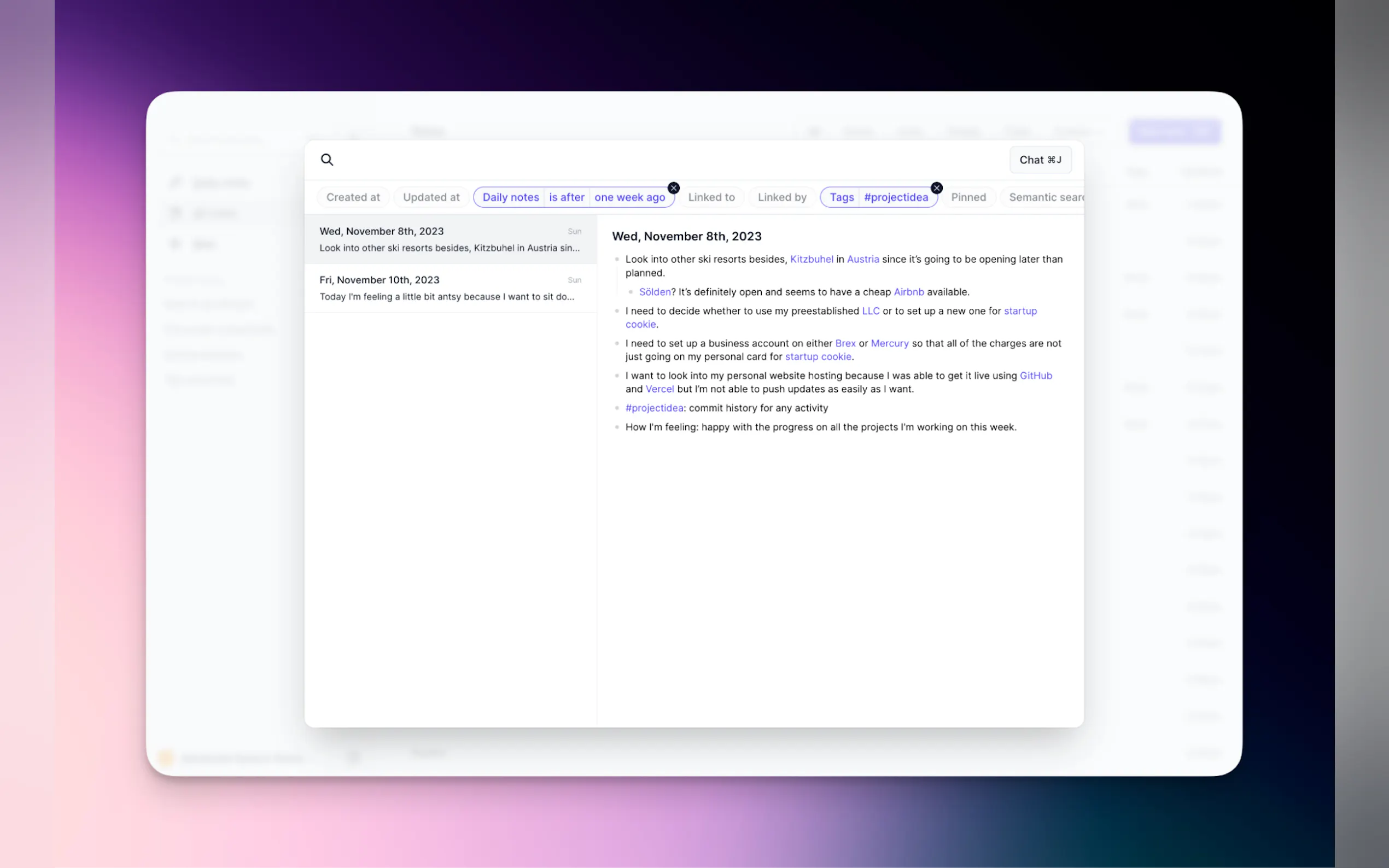Change the 'one week ago' date value
1389x868 pixels.
point(629,197)
